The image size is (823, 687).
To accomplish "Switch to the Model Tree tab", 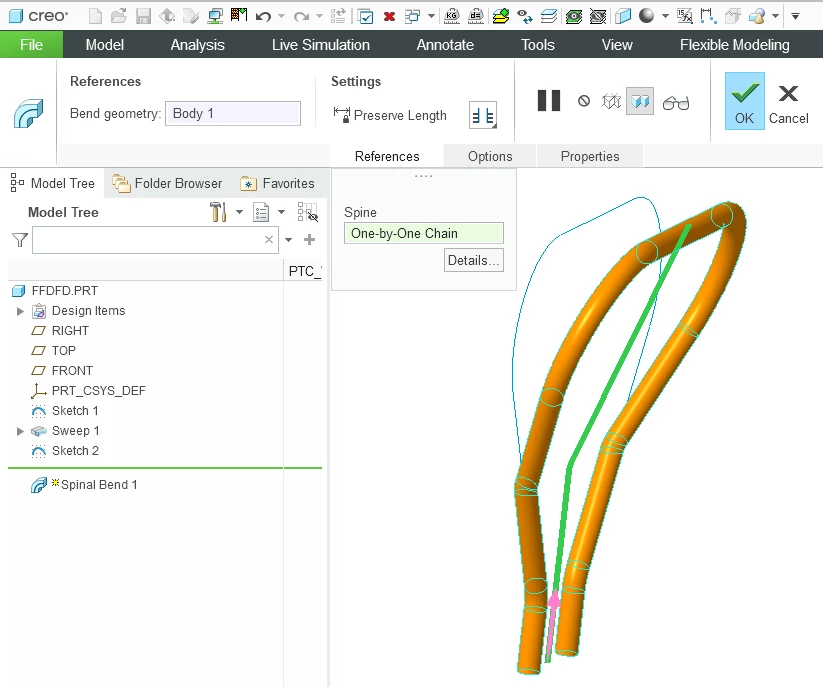I will [52, 183].
